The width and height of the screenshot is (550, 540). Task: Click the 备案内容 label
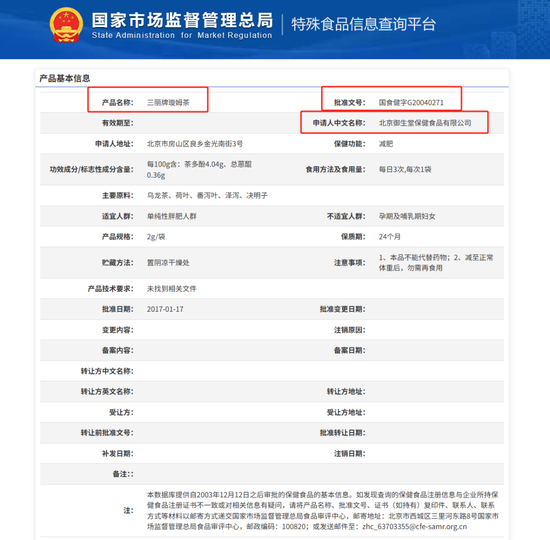click(x=118, y=350)
